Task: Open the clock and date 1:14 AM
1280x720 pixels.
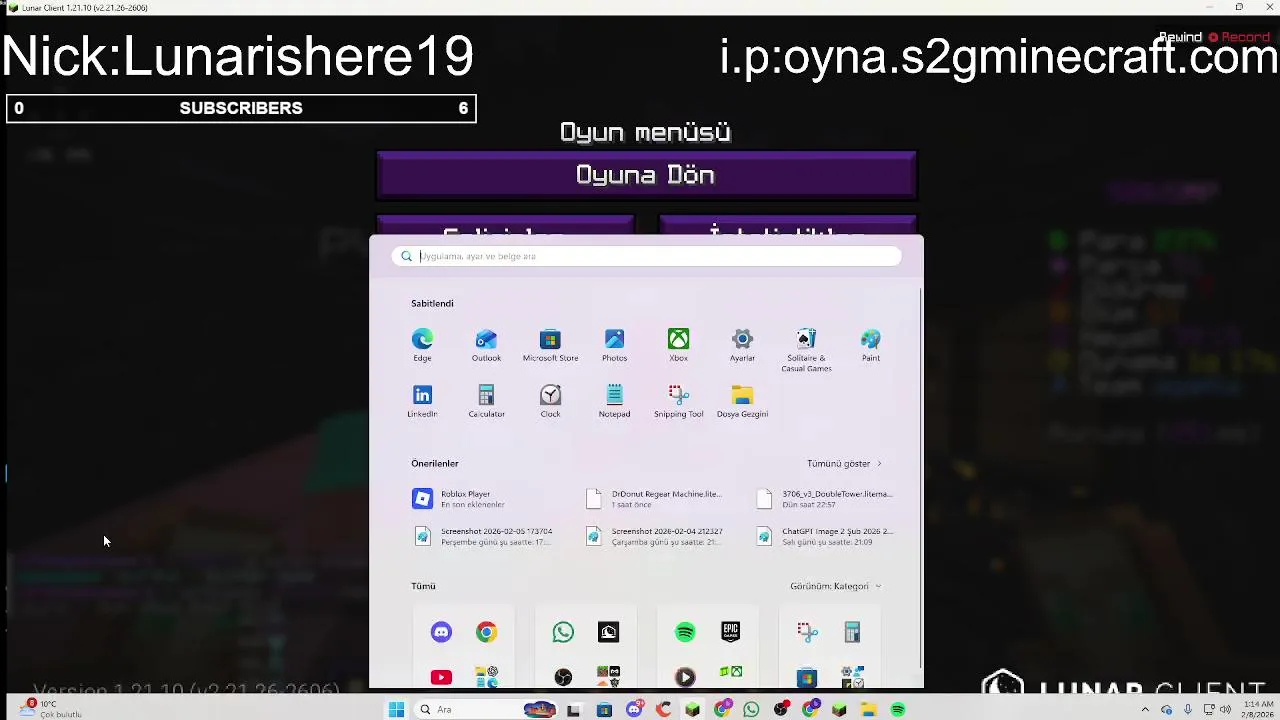Action: [x=1258, y=709]
